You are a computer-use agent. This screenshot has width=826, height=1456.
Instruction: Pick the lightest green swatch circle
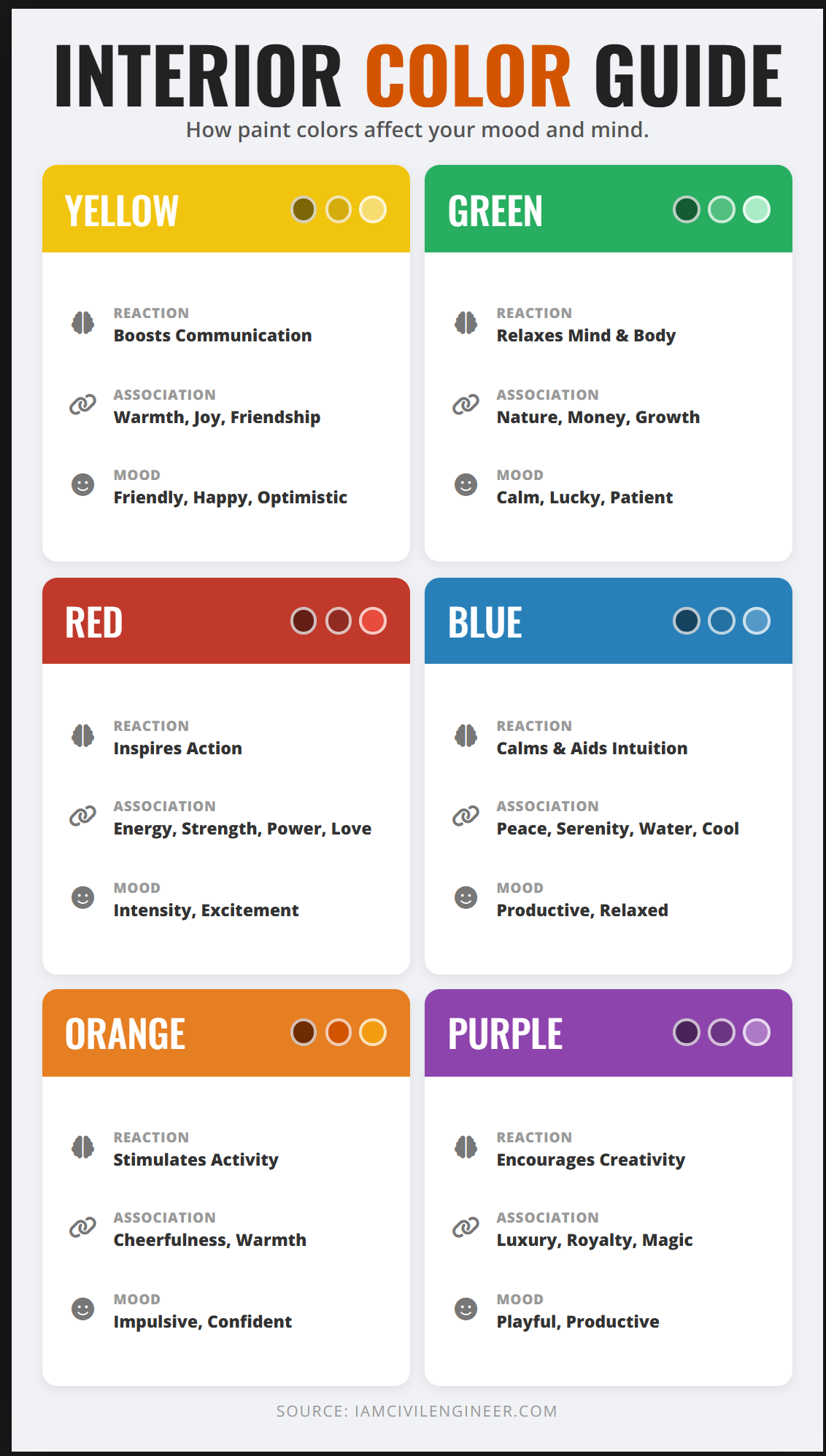[x=757, y=209]
